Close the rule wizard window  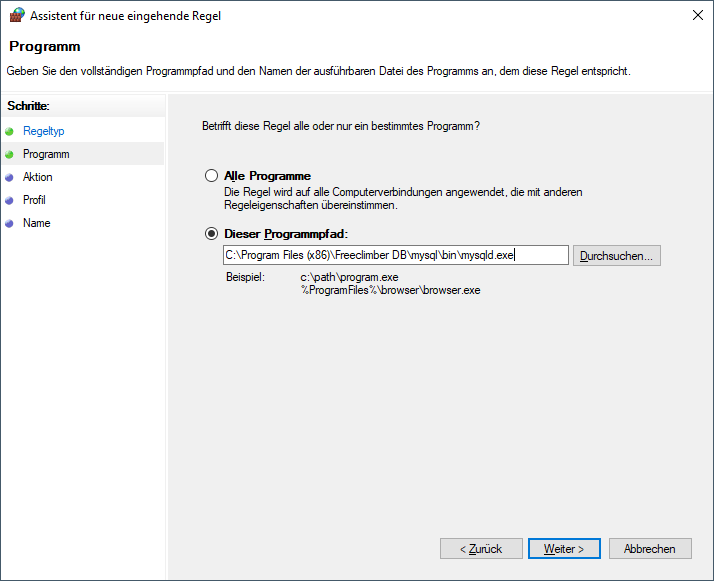point(694,16)
